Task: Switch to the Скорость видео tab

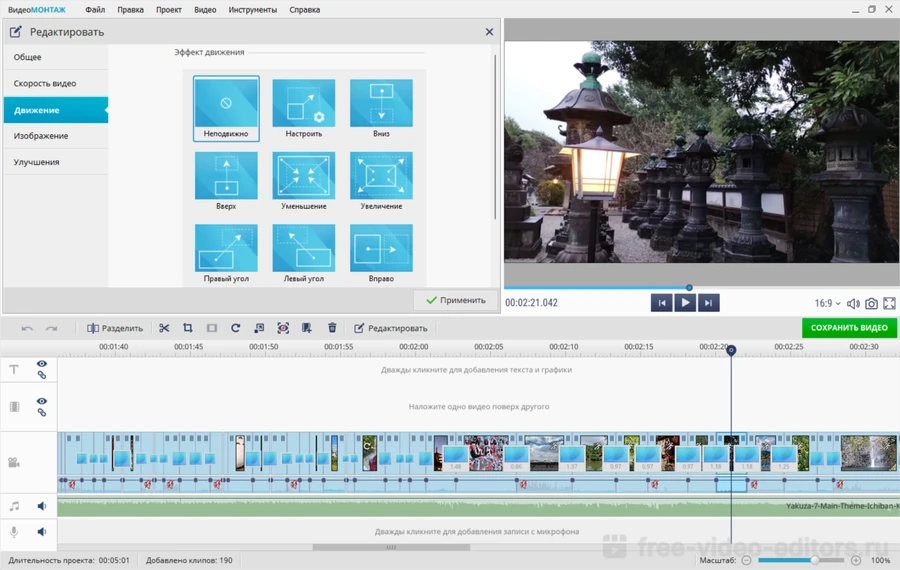Action: click(45, 84)
